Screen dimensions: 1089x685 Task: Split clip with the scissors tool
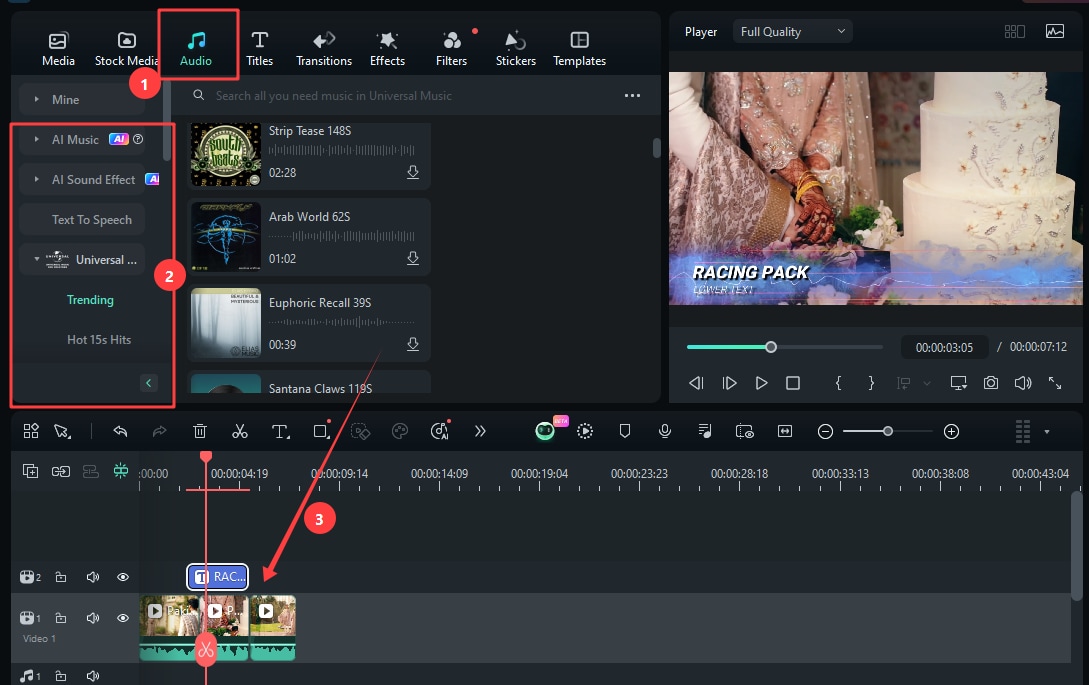240,431
